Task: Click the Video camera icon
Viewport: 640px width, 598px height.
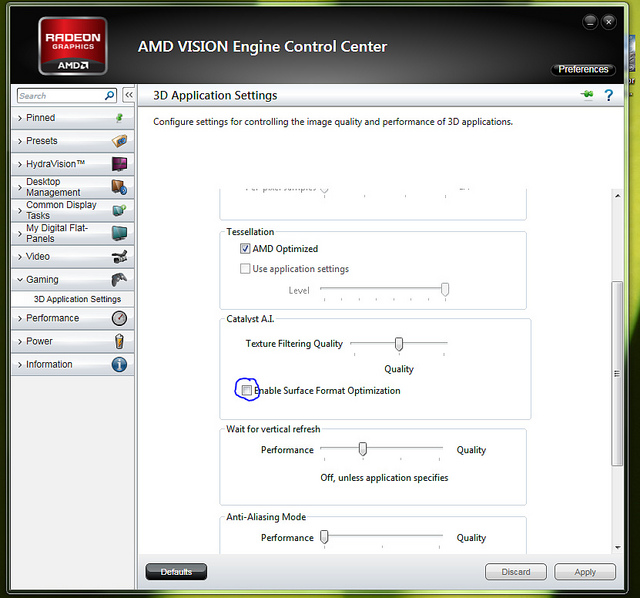Action: tap(120, 257)
